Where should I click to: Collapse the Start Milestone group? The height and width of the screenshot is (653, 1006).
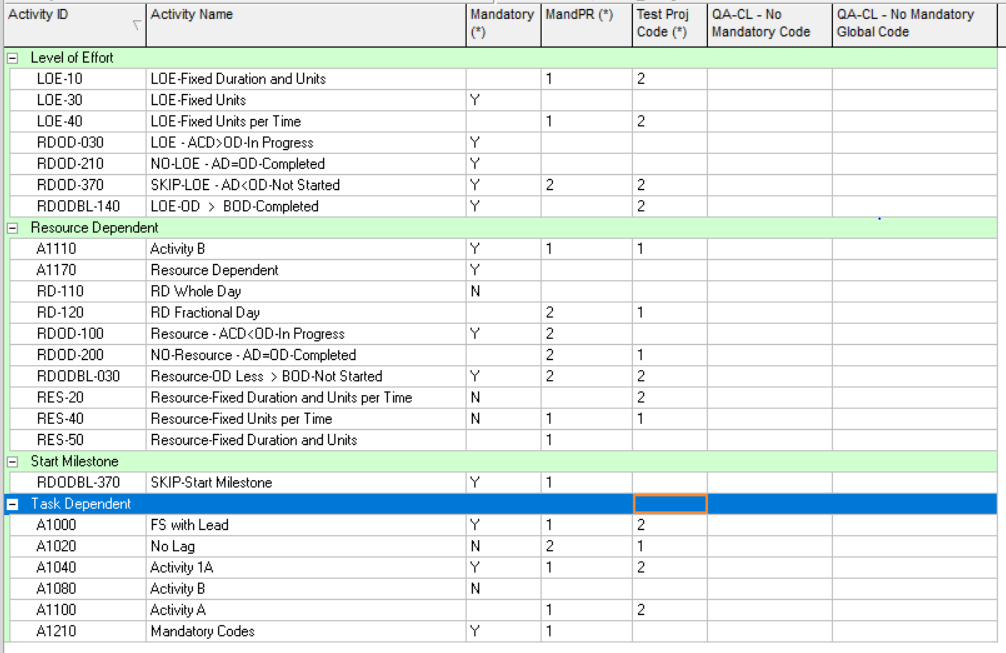[x=13, y=462]
